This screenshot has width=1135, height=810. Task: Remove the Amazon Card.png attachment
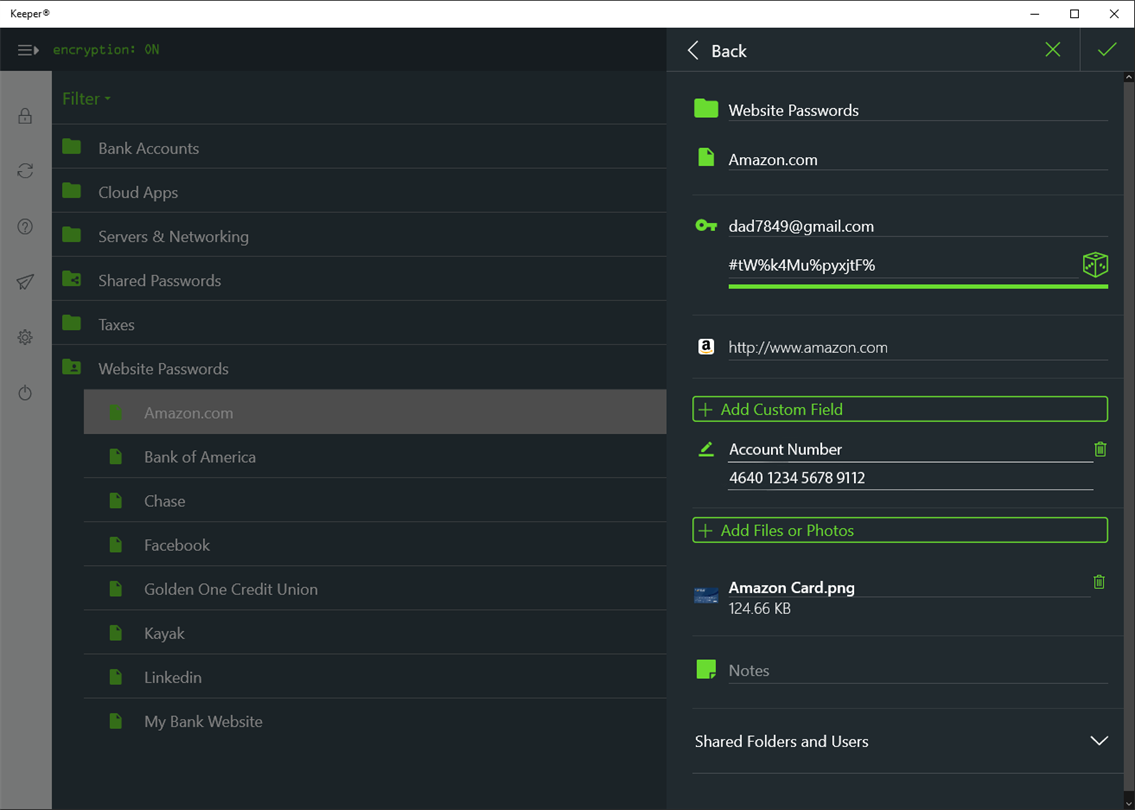tap(1099, 582)
